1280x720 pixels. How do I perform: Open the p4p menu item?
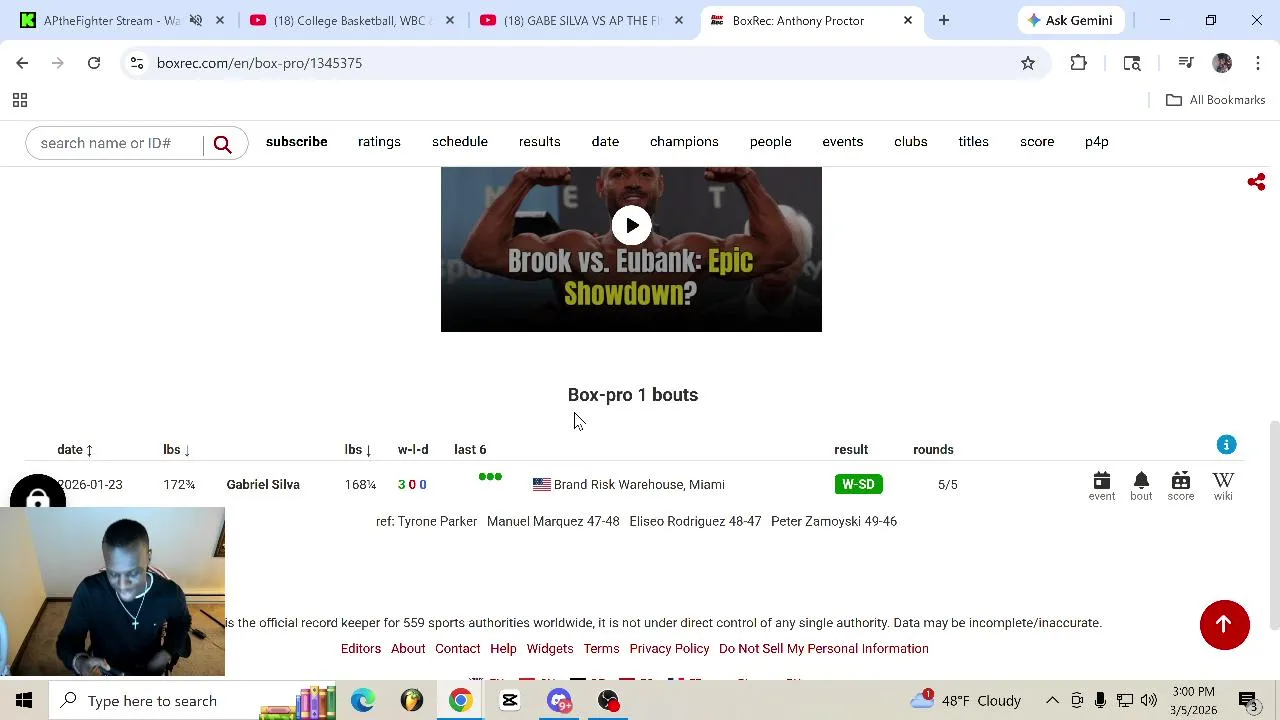1096,142
